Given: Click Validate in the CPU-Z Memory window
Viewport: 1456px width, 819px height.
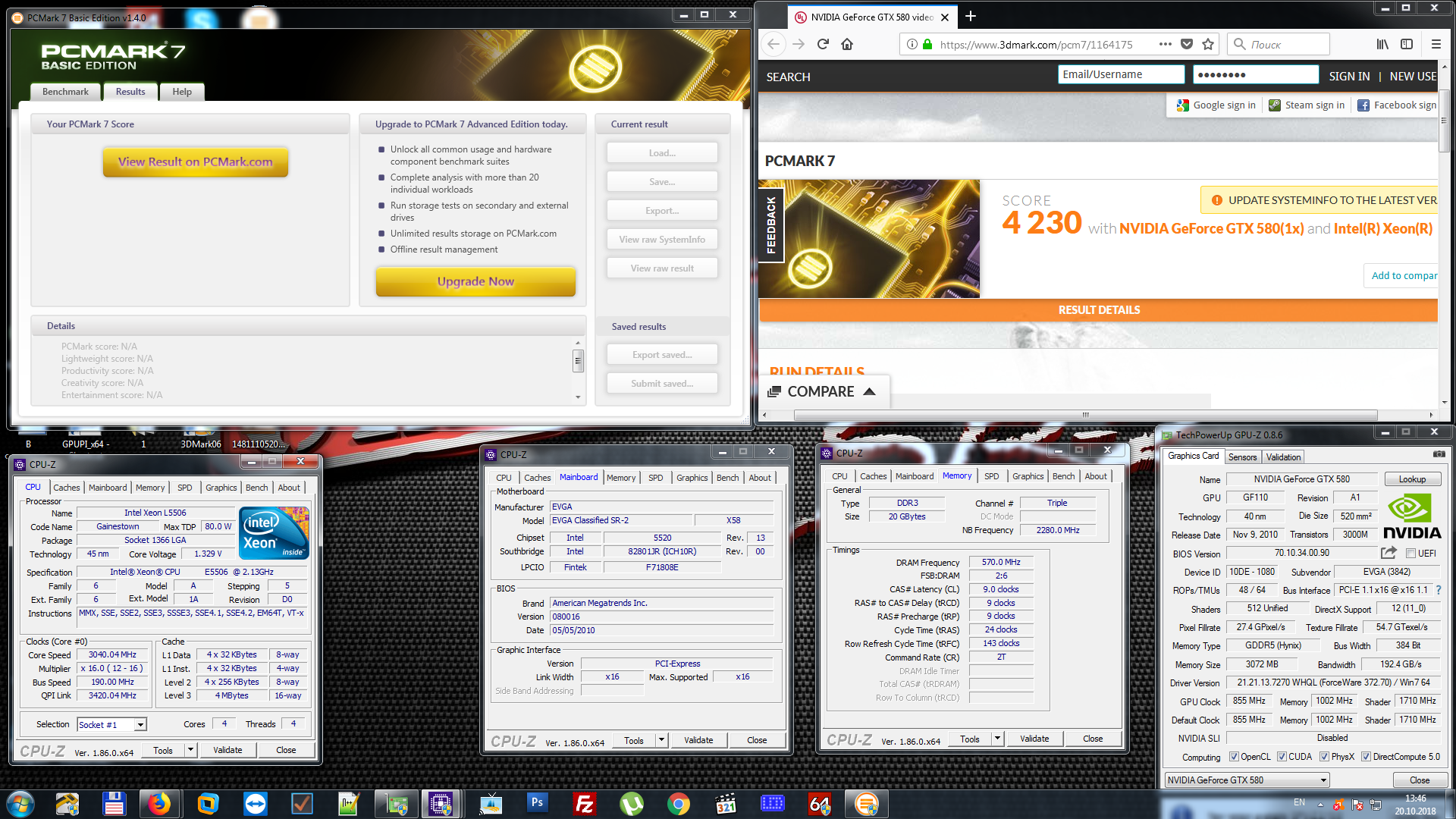Looking at the screenshot, I should (x=1034, y=739).
